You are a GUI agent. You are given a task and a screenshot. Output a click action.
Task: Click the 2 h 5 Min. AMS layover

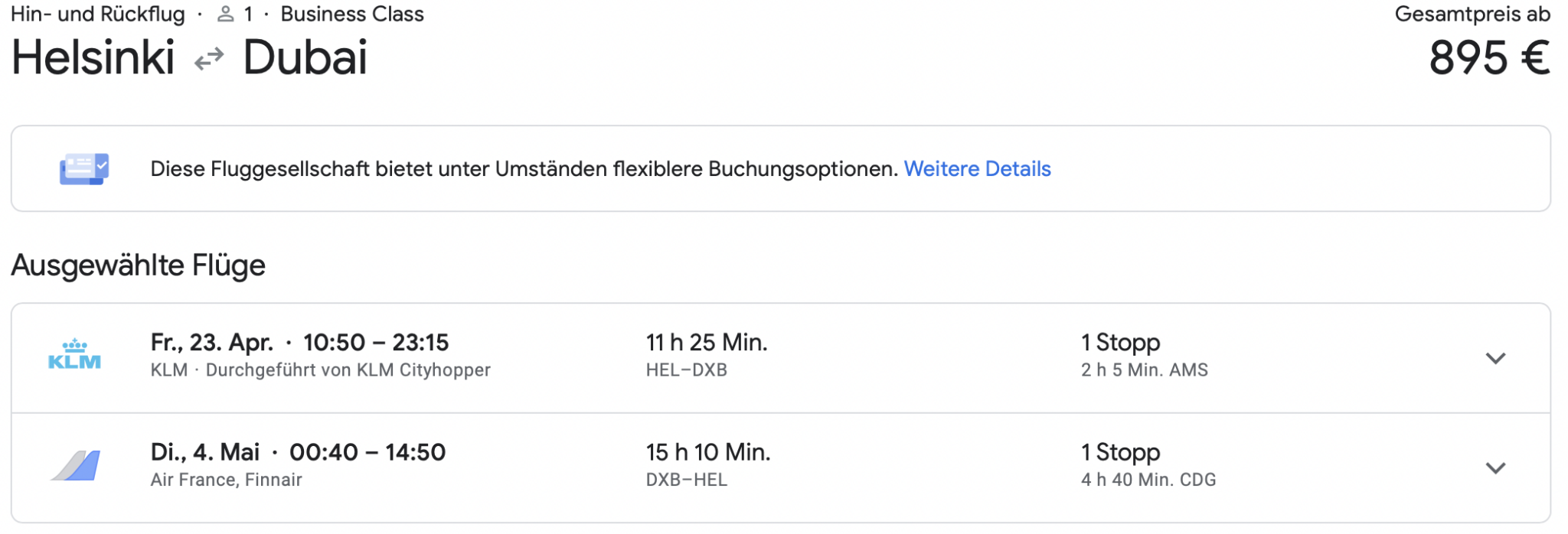pos(1144,370)
